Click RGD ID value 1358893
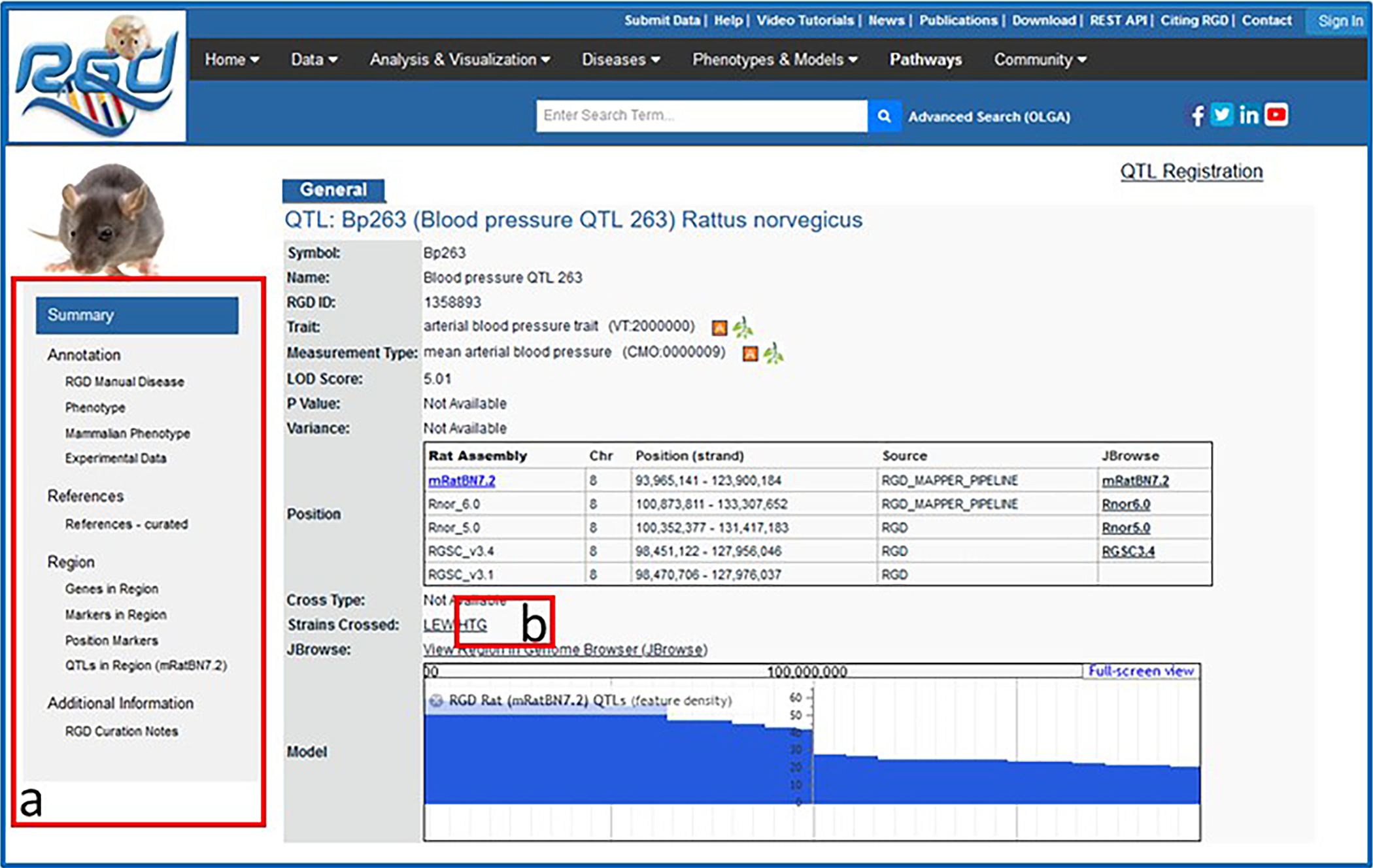The image size is (1373, 868). coord(452,303)
